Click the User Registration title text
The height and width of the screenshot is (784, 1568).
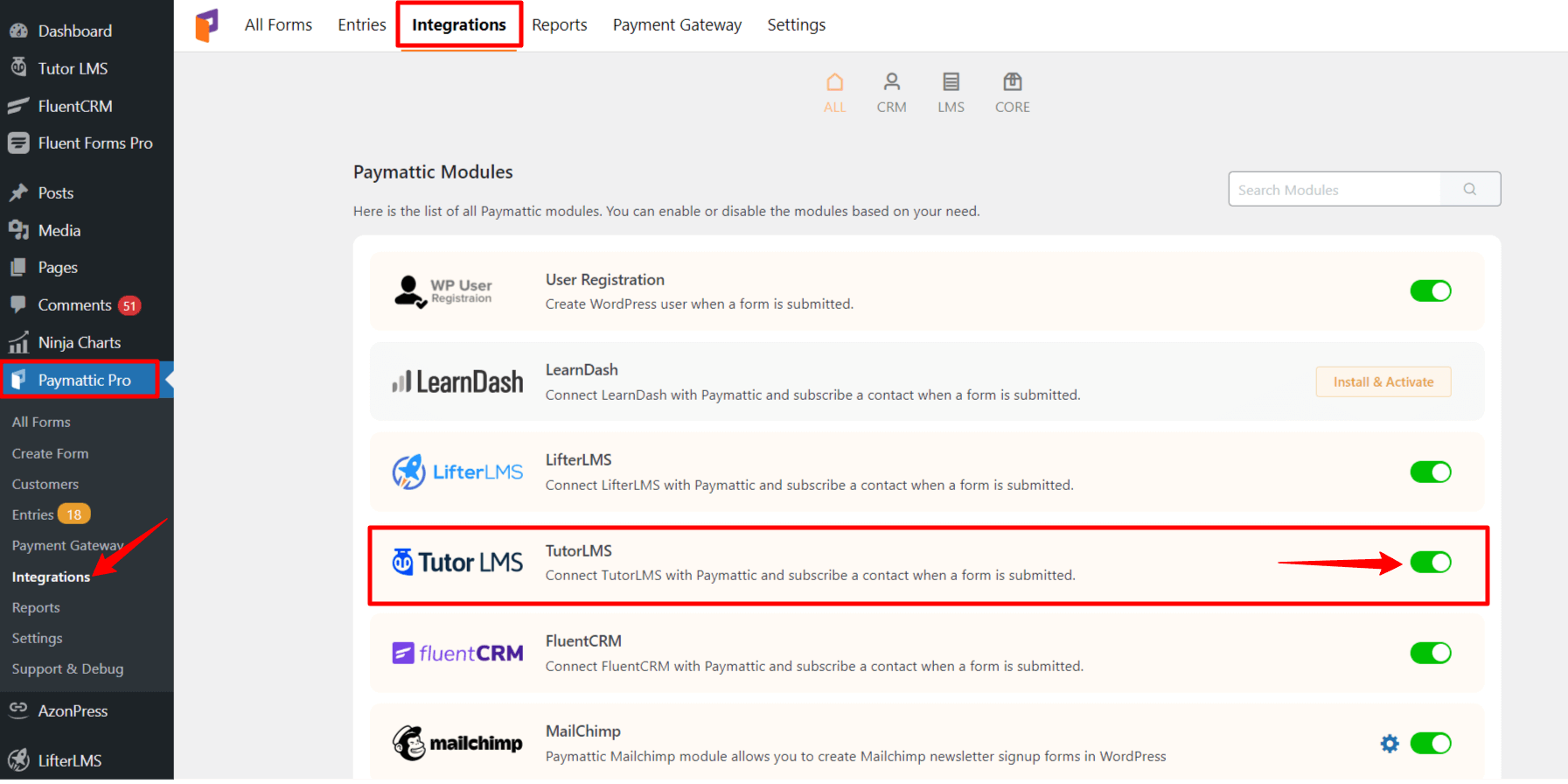click(605, 279)
